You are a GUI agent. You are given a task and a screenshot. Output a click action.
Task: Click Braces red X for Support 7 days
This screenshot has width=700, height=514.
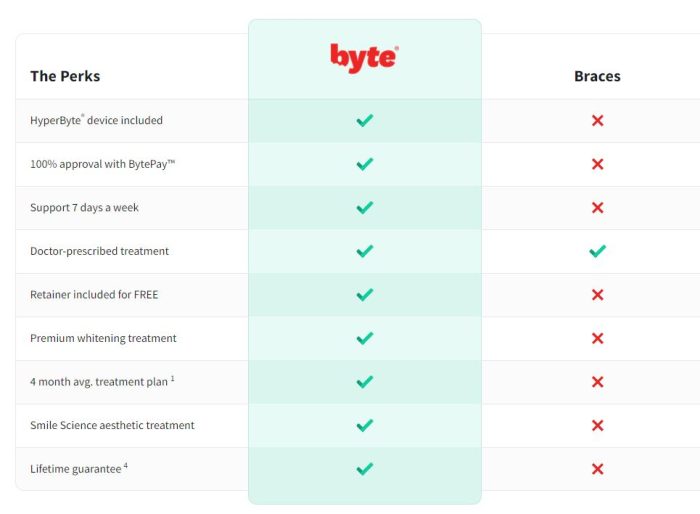tap(597, 208)
